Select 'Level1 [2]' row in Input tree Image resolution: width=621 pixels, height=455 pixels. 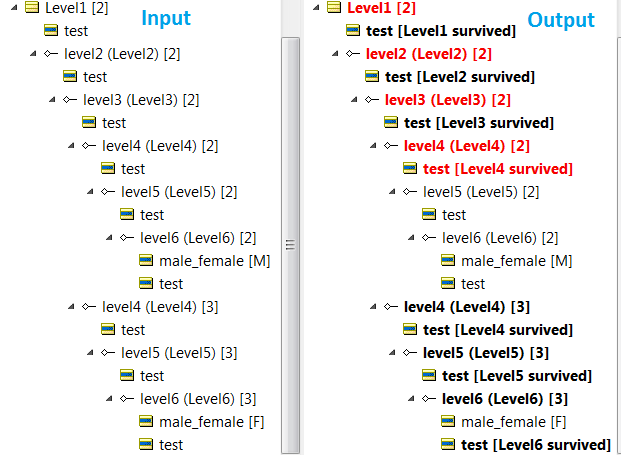[76, 8]
